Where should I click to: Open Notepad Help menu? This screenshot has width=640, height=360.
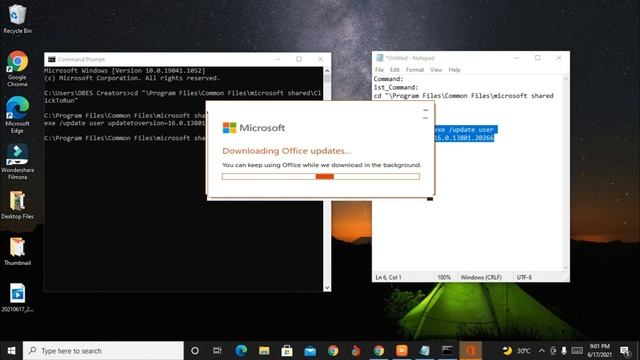pyautogui.click(x=454, y=70)
